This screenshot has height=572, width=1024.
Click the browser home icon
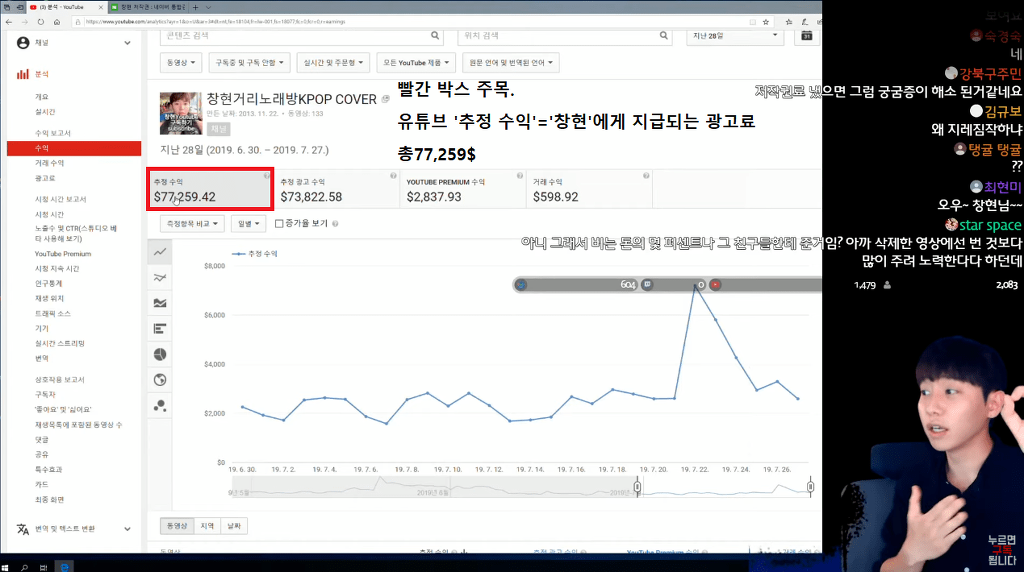(x=59, y=20)
